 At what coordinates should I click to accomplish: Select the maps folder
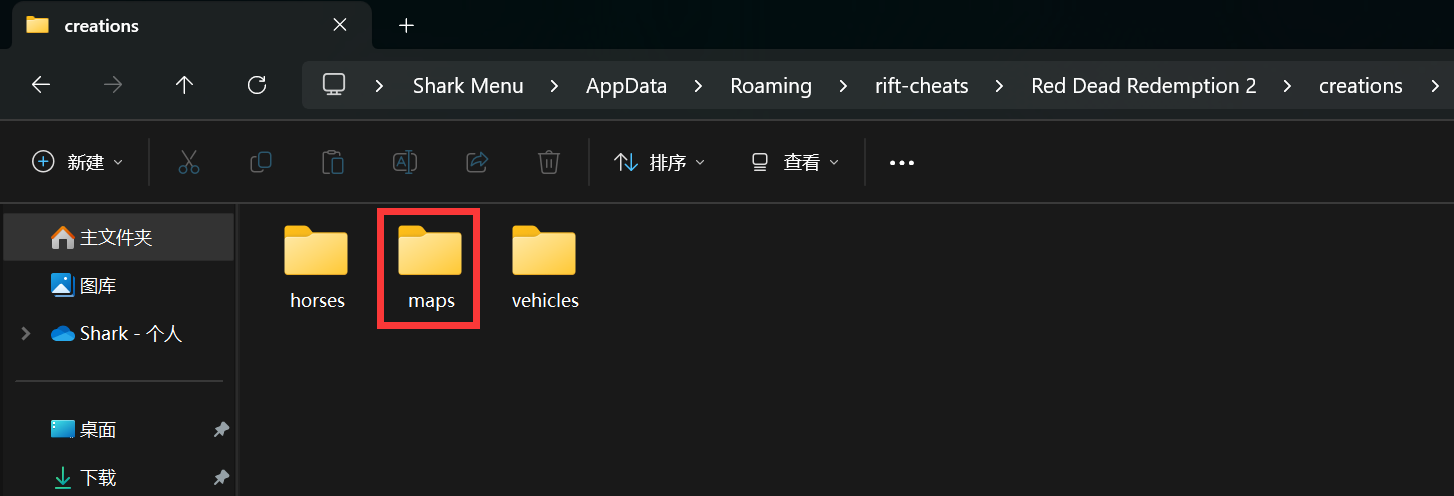tap(430, 266)
